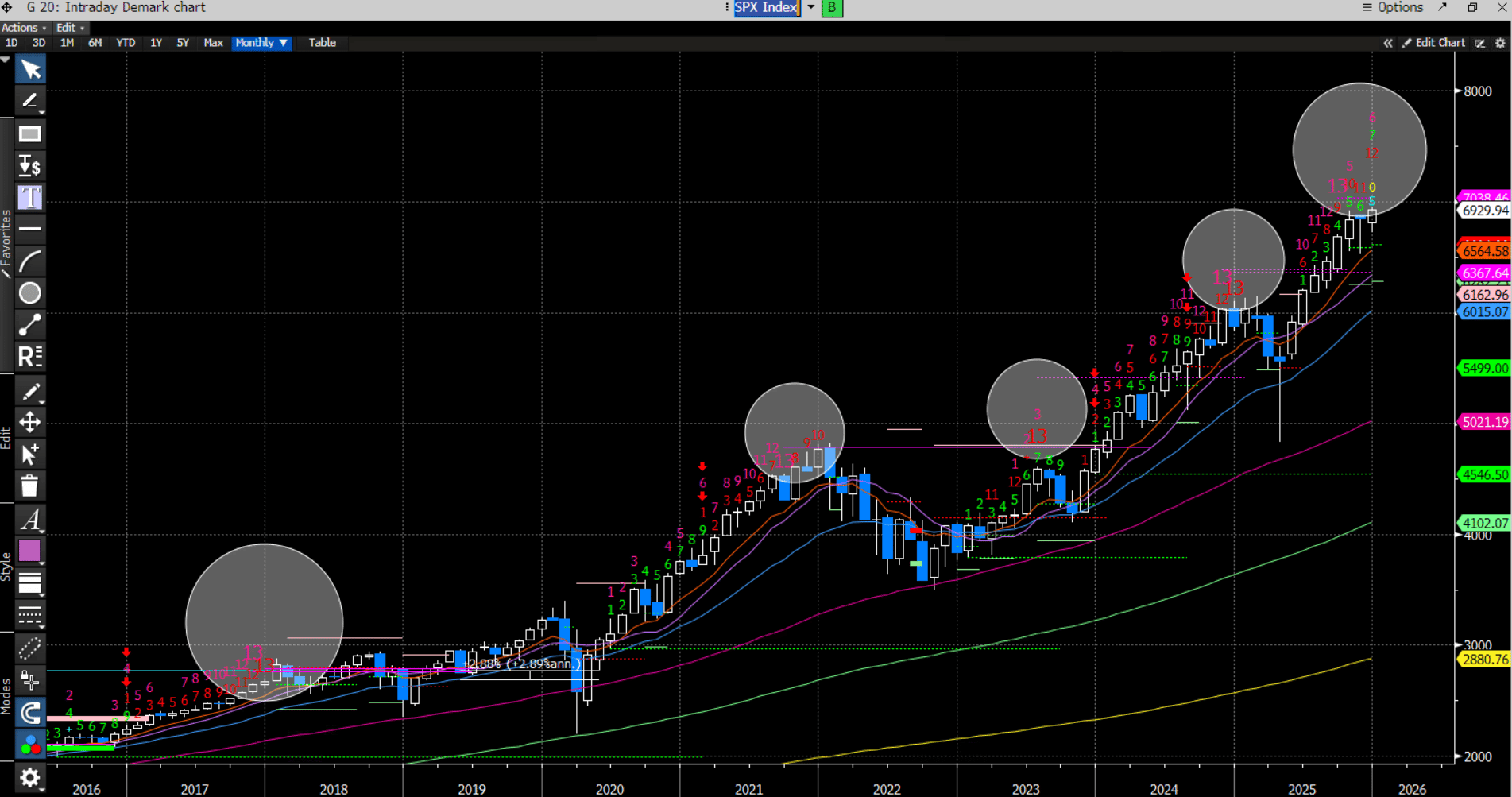Click the 4102.07 green price label
This screenshot has width=1512, height=797.
tap(1484, 524)
